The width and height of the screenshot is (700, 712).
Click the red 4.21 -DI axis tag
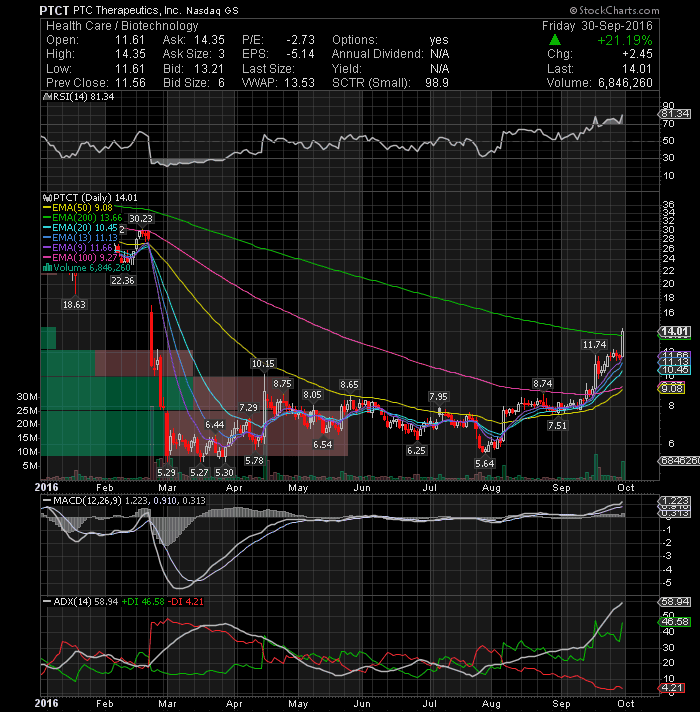point(672,687)
